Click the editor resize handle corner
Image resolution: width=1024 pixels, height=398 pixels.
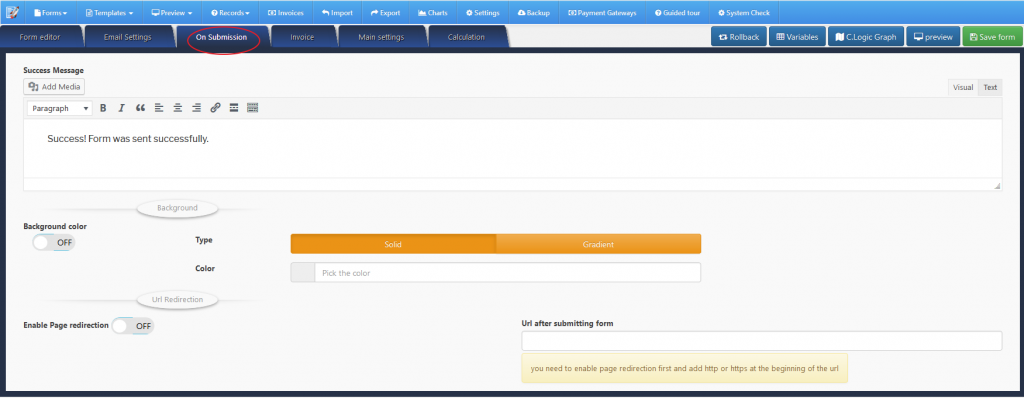tap(997, 186)
